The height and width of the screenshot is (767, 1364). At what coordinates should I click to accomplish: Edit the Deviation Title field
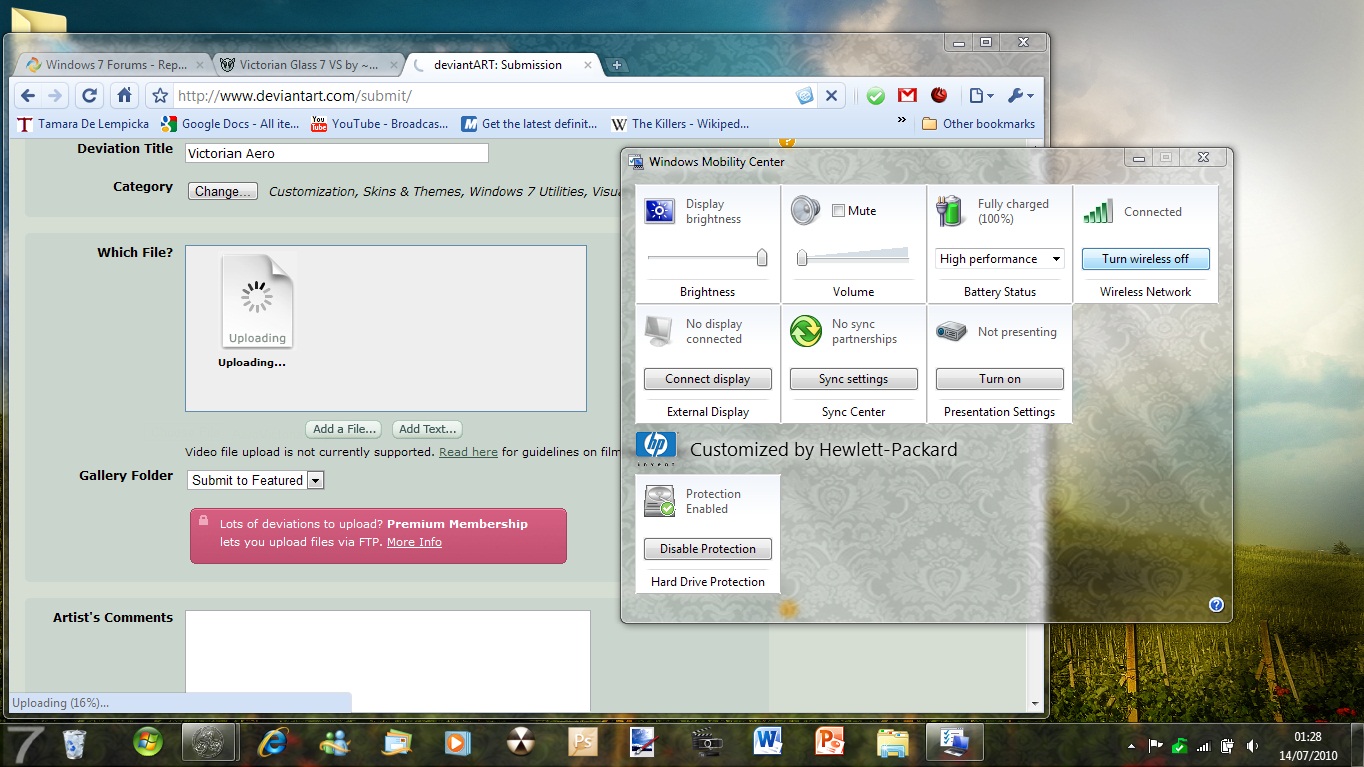coord(337,153)
